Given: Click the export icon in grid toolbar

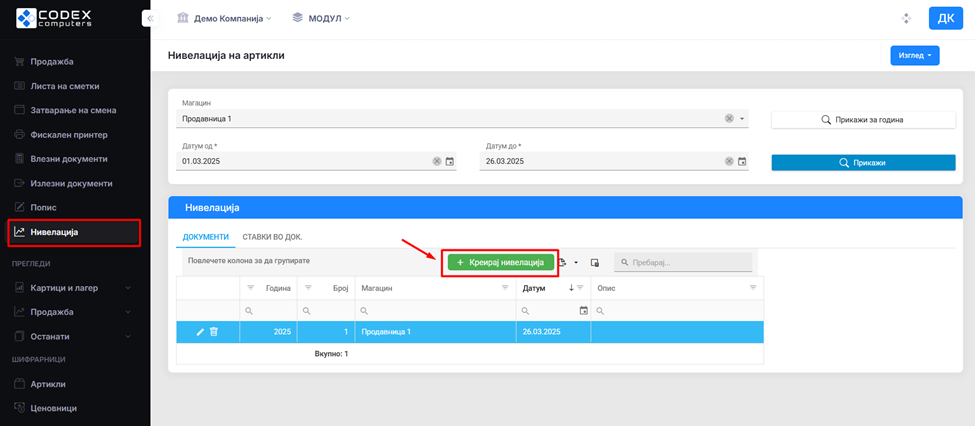Looking at the screenshot, I should coord(563,263).
